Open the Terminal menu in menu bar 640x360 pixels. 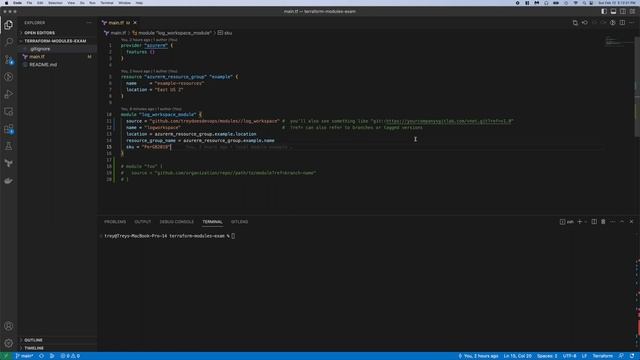107,3
